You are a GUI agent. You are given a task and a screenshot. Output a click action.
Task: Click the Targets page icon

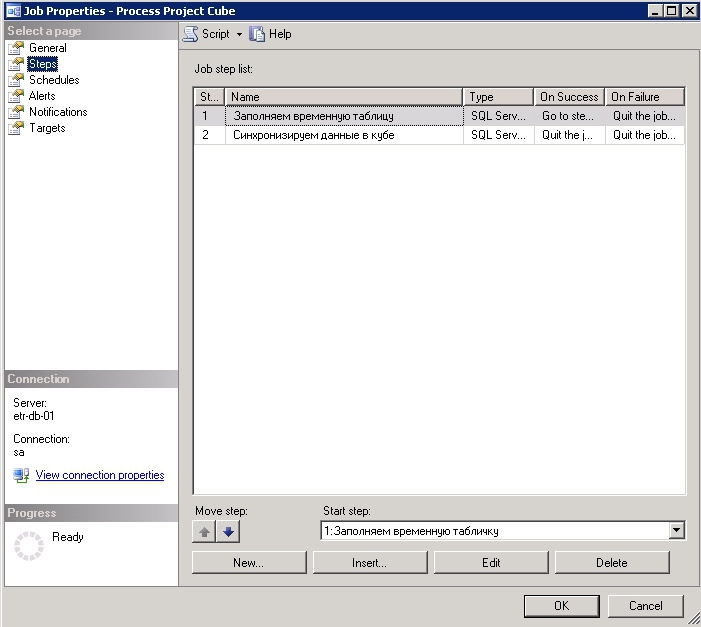click(16, 128)
